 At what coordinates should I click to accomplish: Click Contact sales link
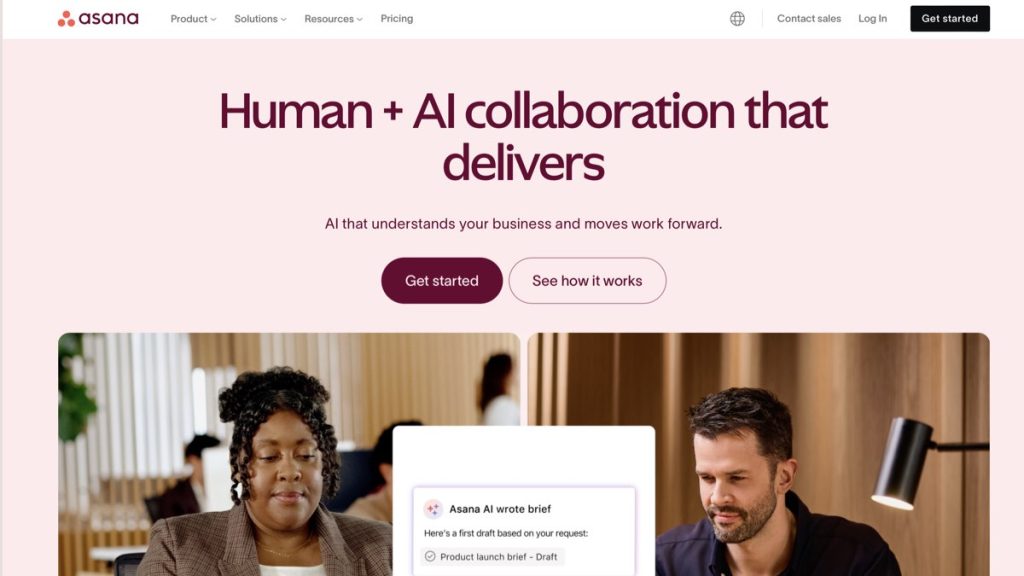(x=808, y=18)
